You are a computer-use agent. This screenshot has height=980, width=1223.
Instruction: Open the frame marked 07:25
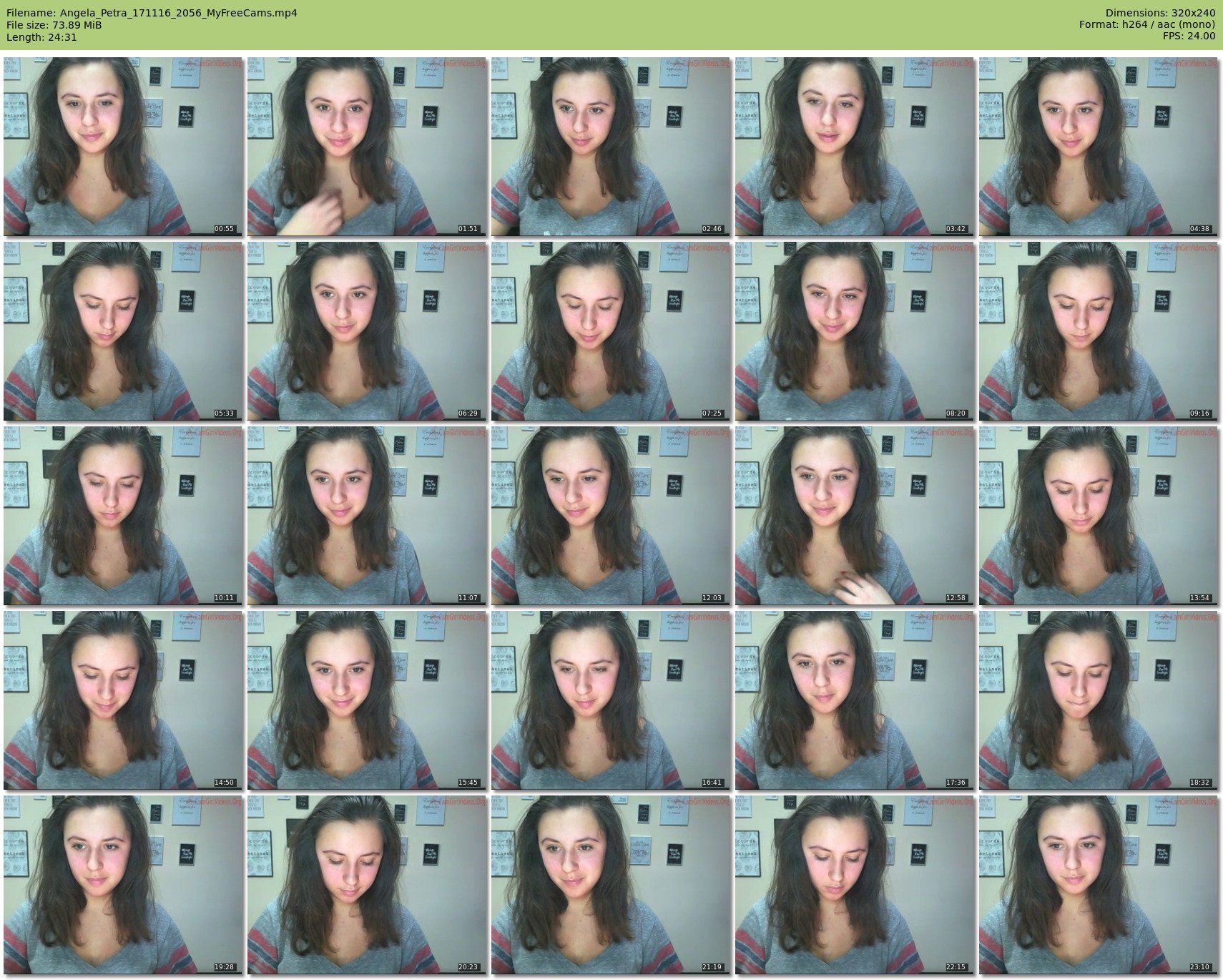click(610, 331)
